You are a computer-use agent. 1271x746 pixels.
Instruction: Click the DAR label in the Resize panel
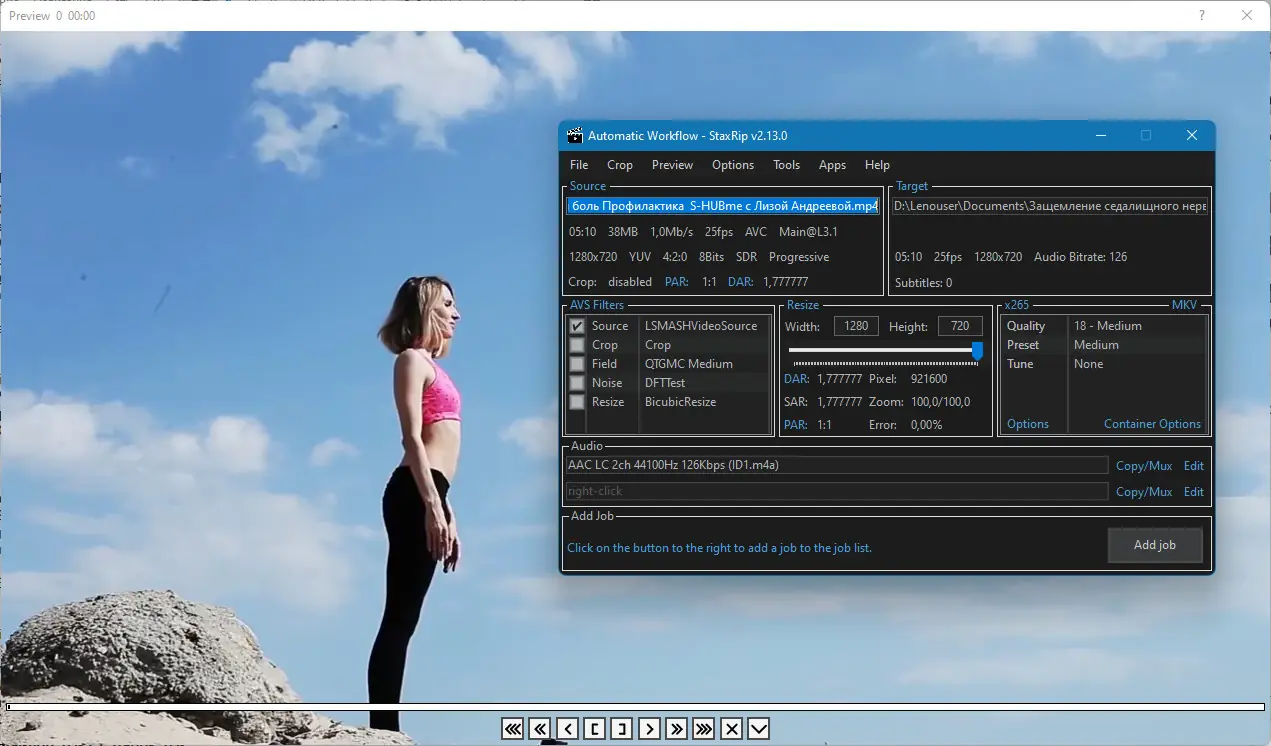tap(797, 379)
